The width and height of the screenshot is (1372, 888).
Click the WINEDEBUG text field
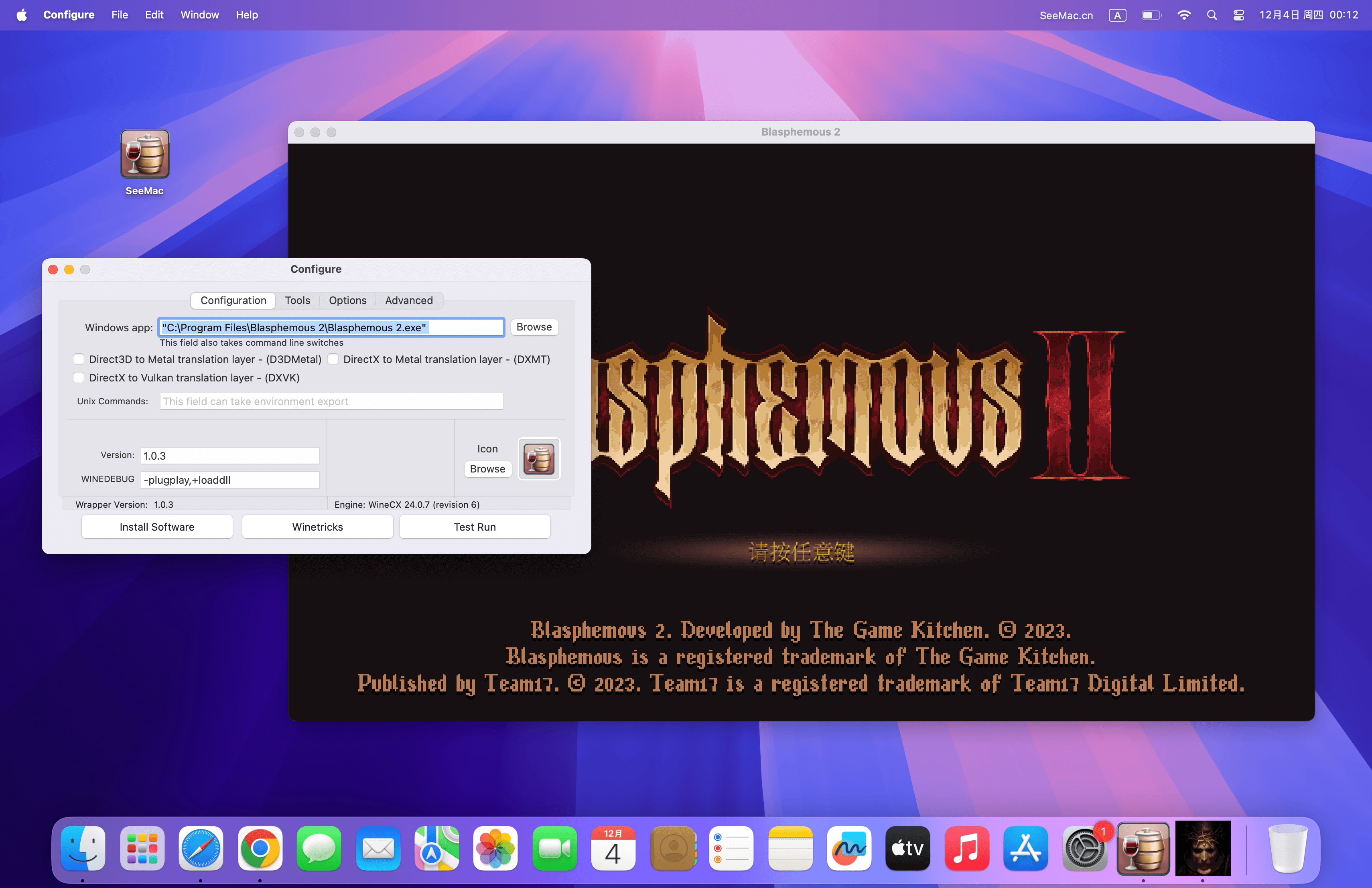tap(230, 479)
